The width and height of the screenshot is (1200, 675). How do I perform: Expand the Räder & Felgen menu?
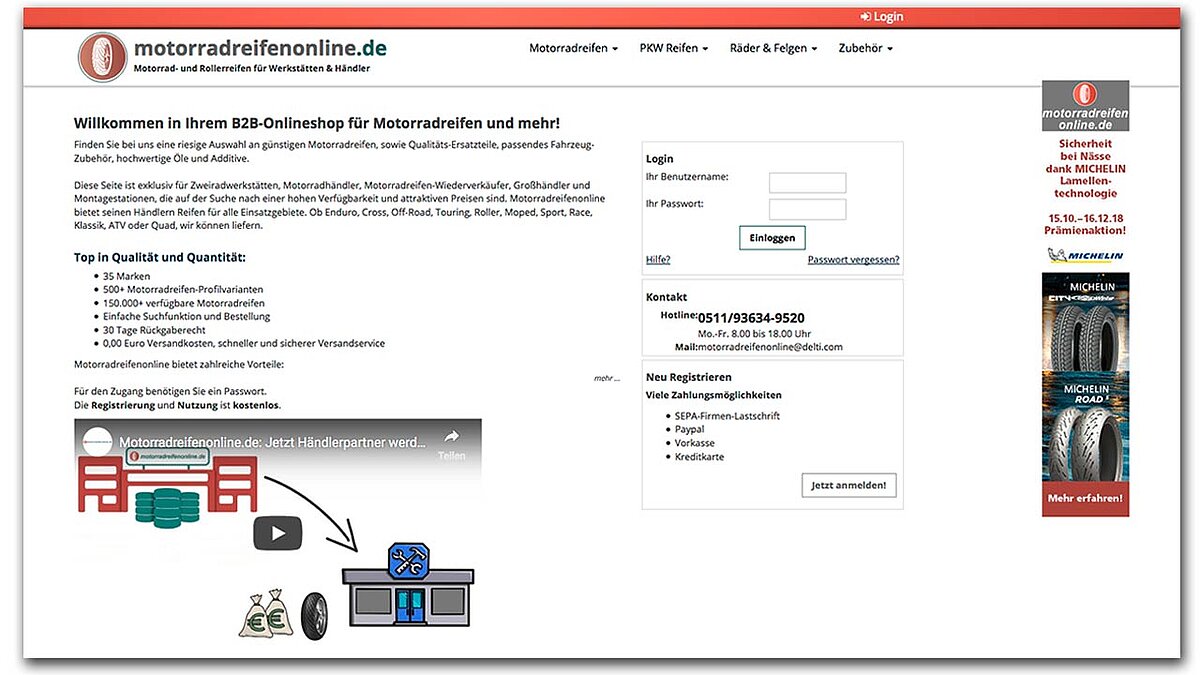pyautogui.click(x=773, y=48)
